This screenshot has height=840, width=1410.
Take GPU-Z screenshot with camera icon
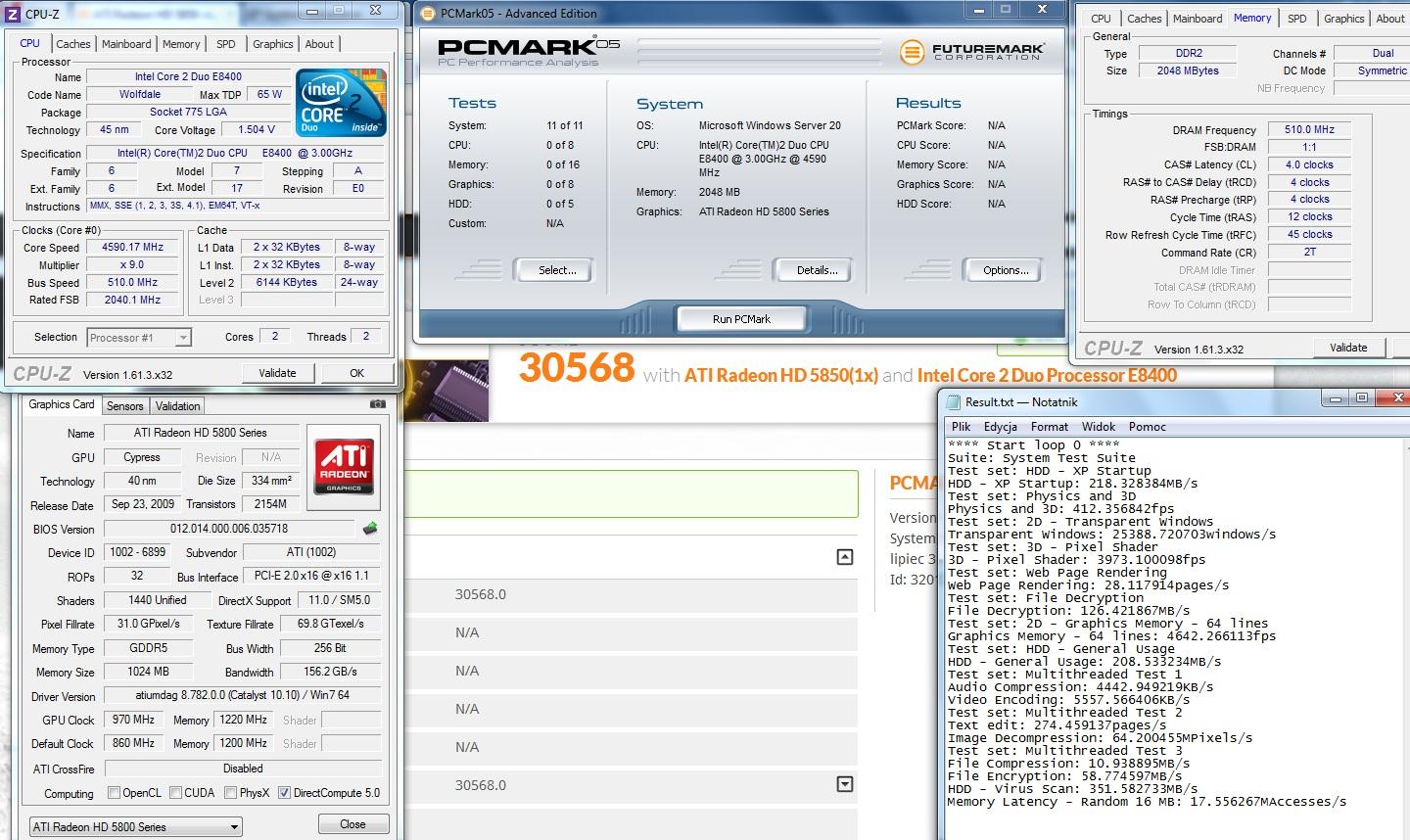click(378, 403)
